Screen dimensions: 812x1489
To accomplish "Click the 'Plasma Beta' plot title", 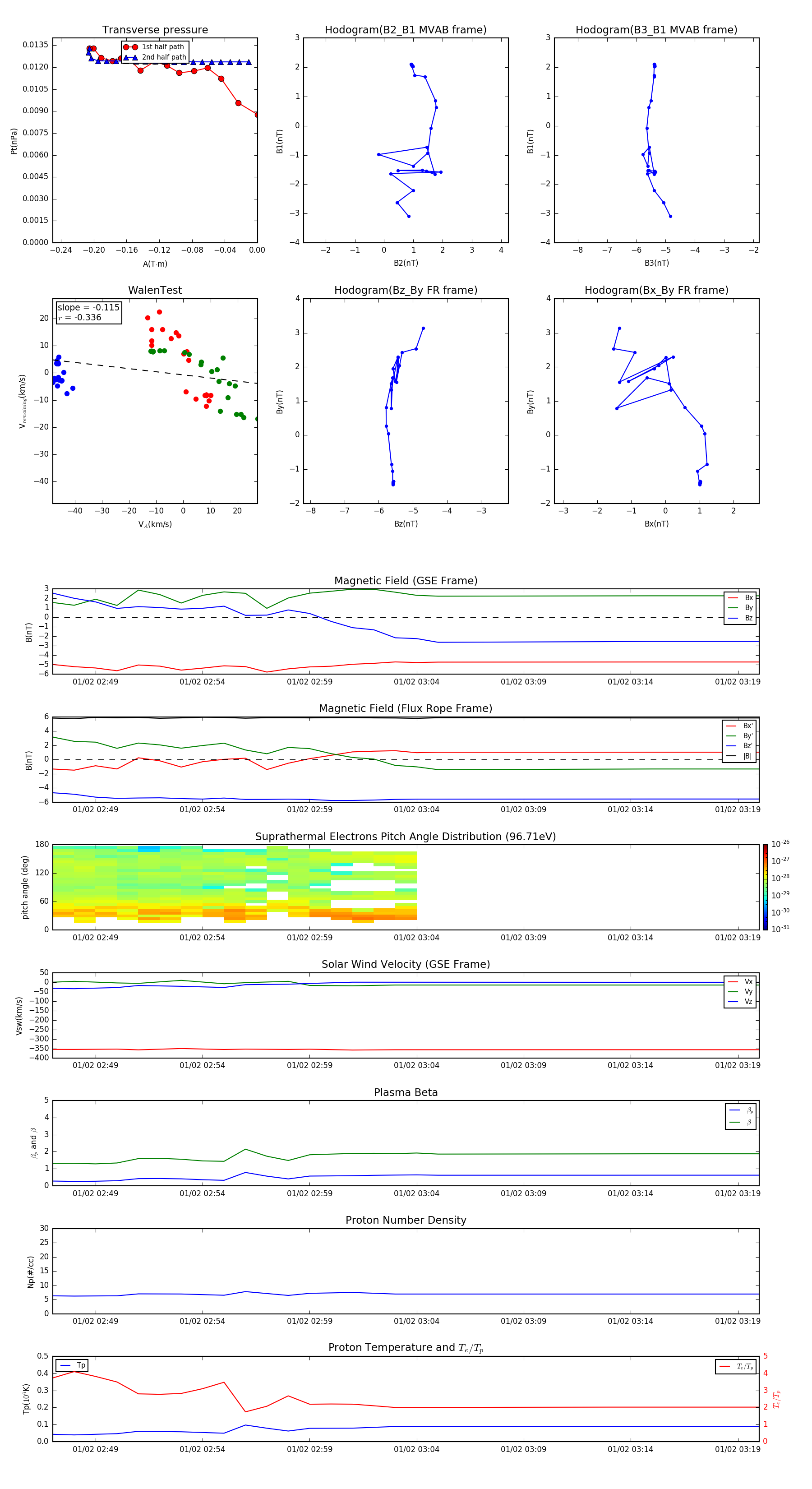I will tap(406, 1092).
